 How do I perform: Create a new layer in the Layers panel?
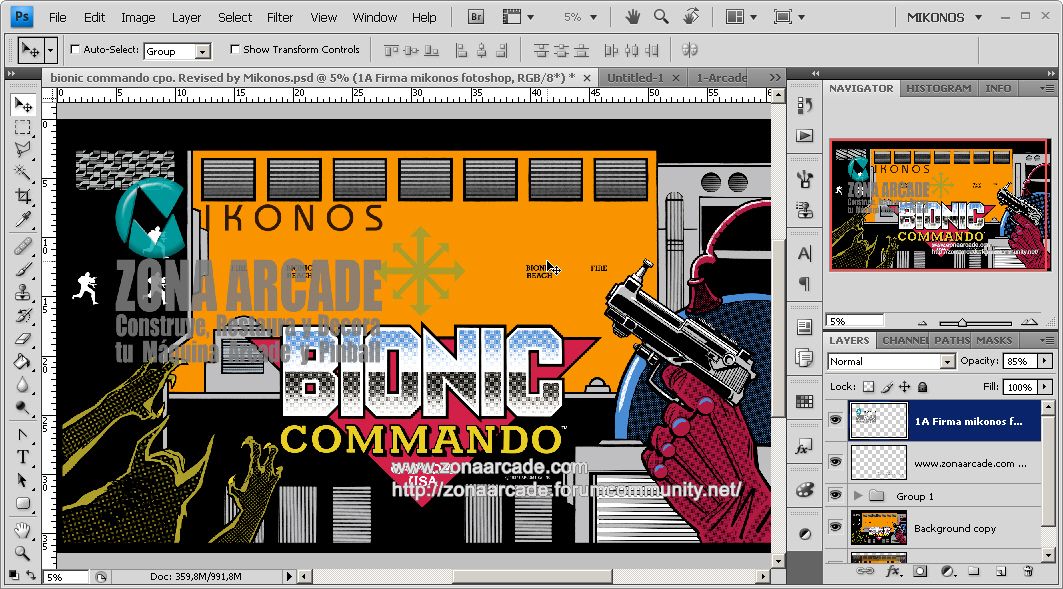click(1001, 571)
